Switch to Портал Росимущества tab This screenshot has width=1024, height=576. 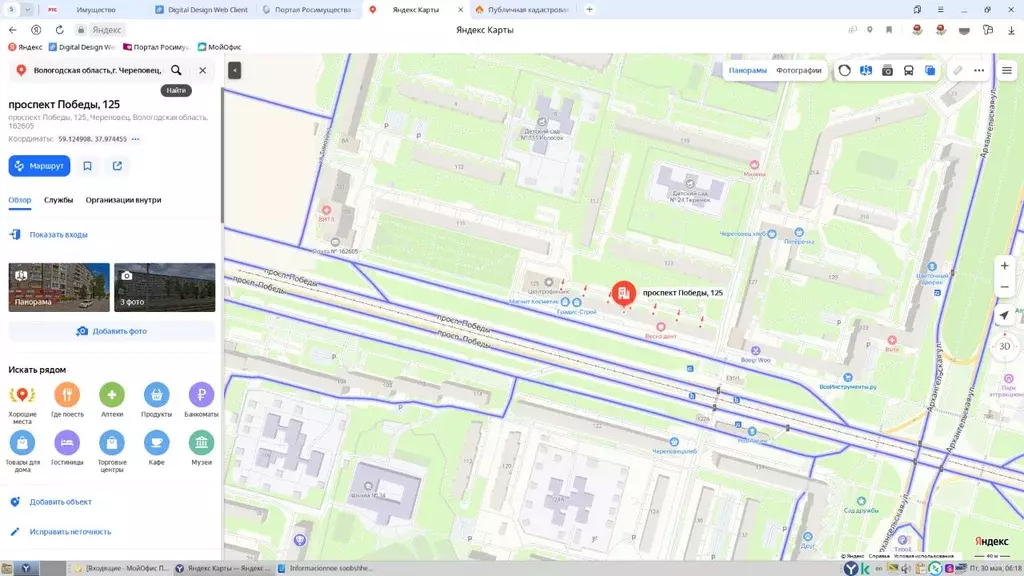coord(307,10)
